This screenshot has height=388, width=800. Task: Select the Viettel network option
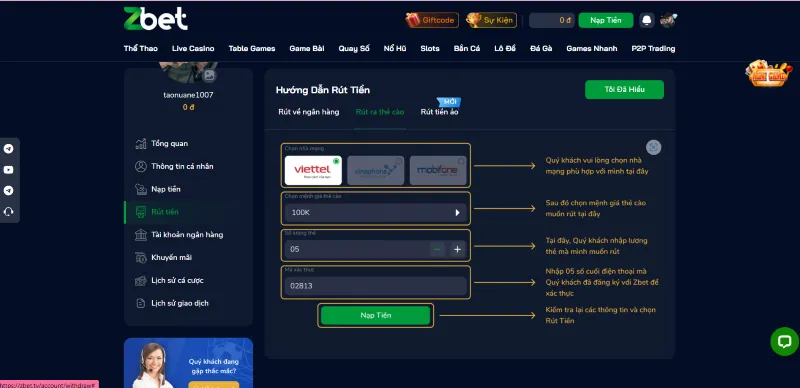313,171
